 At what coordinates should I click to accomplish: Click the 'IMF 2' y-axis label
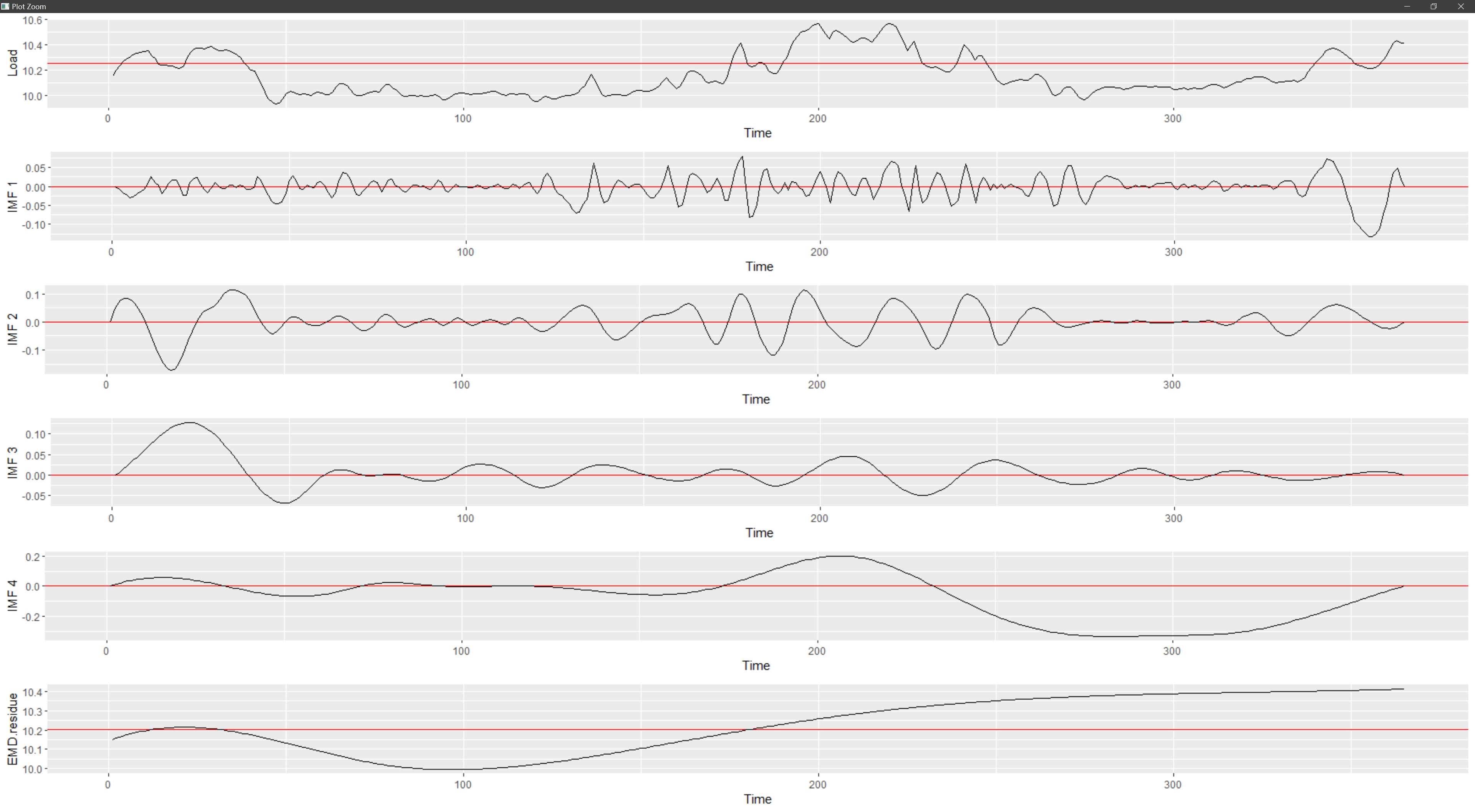[x=12, y=329]
